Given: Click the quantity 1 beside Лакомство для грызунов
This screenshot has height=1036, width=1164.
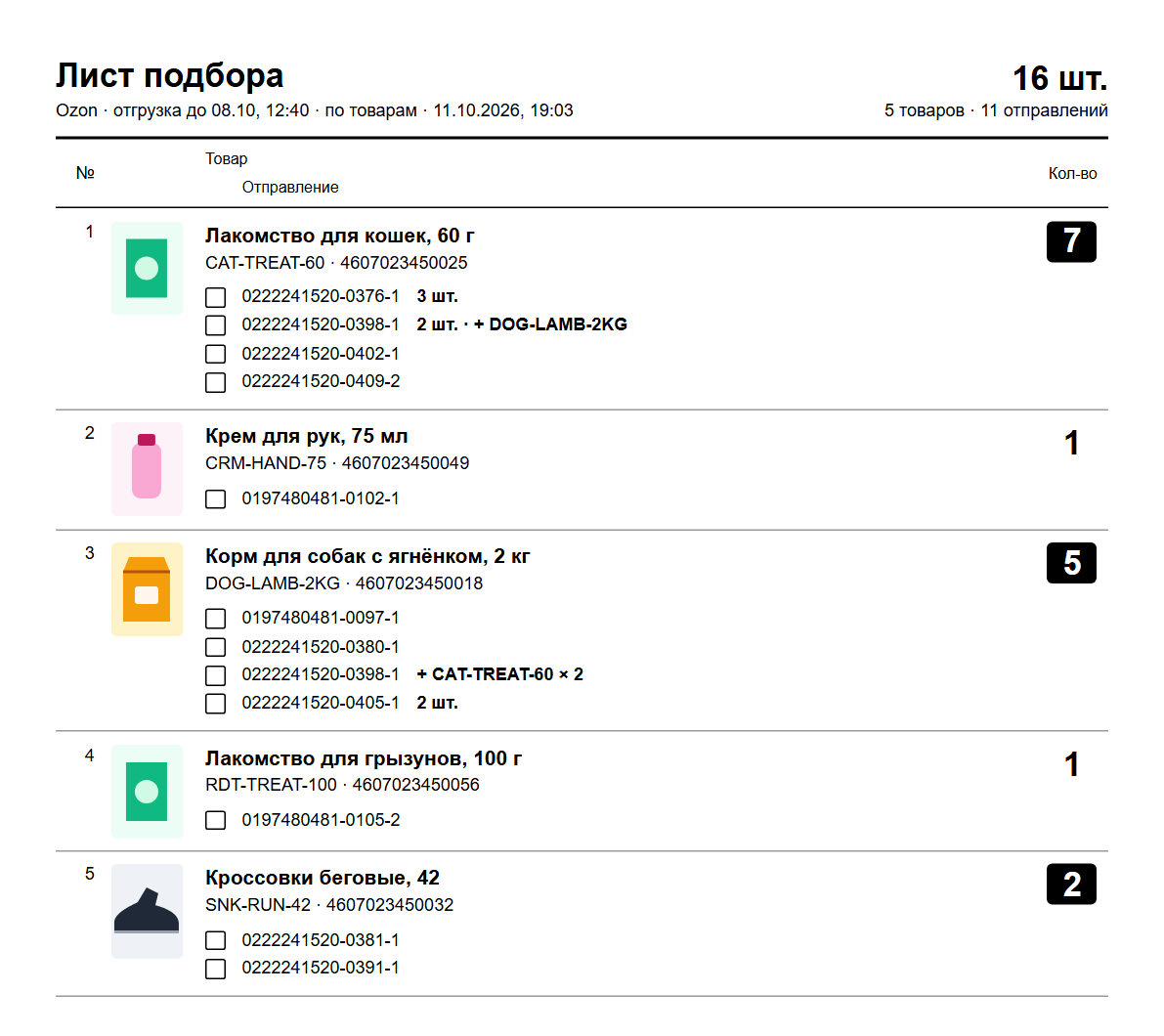Looking at the screenshot, I should 1071,764.
